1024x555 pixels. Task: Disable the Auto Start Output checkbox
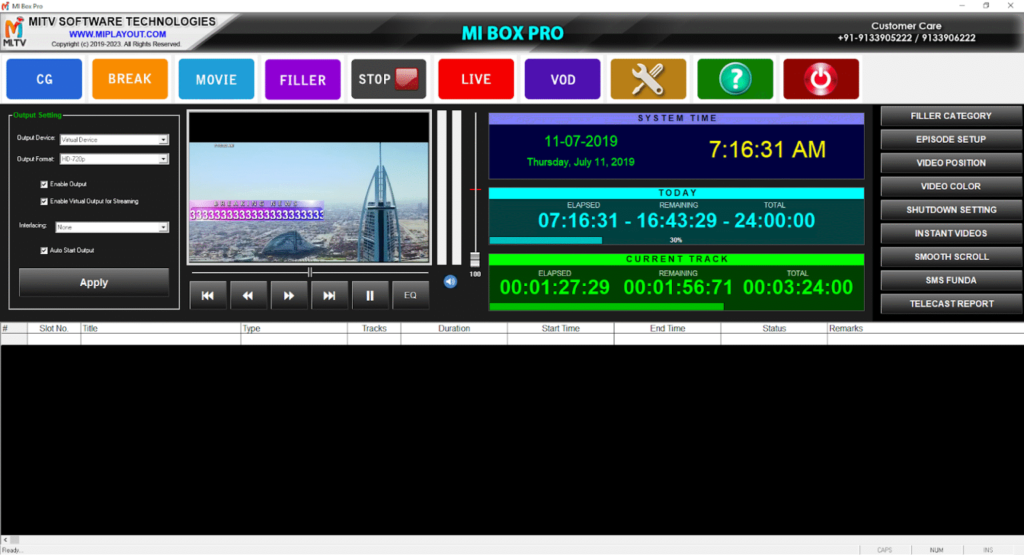44,250
